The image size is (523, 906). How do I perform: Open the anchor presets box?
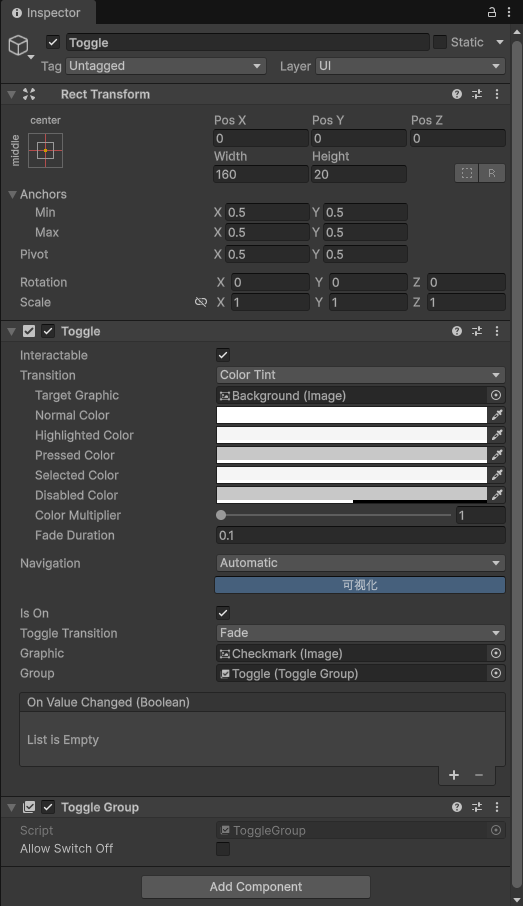[46, 150]
